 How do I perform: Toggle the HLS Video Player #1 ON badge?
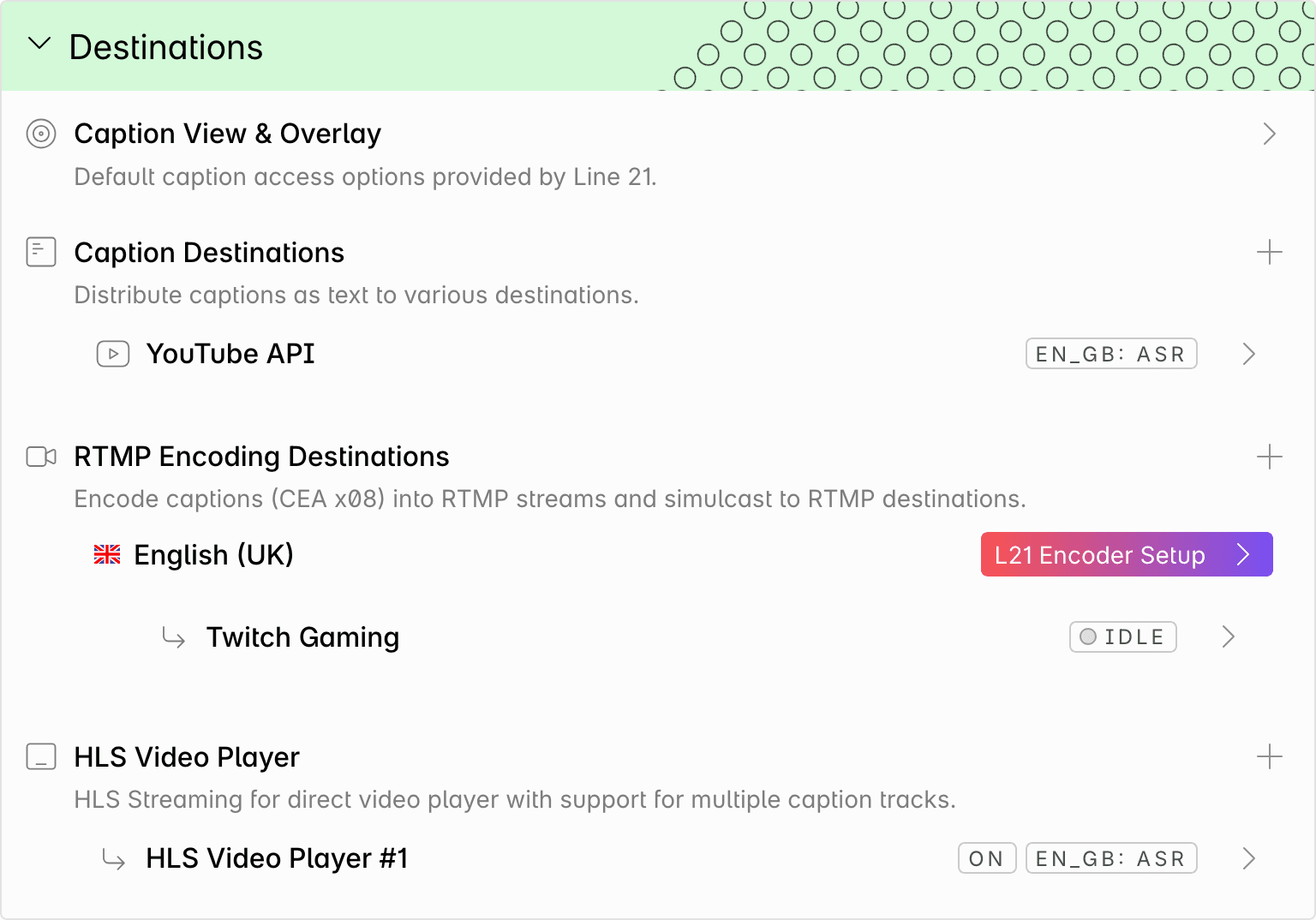tap(987, 858)
